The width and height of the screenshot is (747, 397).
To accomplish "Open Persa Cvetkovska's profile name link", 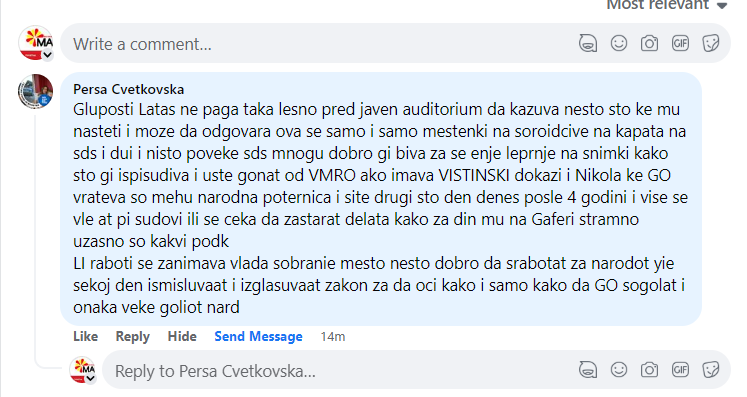I will tap(129, 89).
